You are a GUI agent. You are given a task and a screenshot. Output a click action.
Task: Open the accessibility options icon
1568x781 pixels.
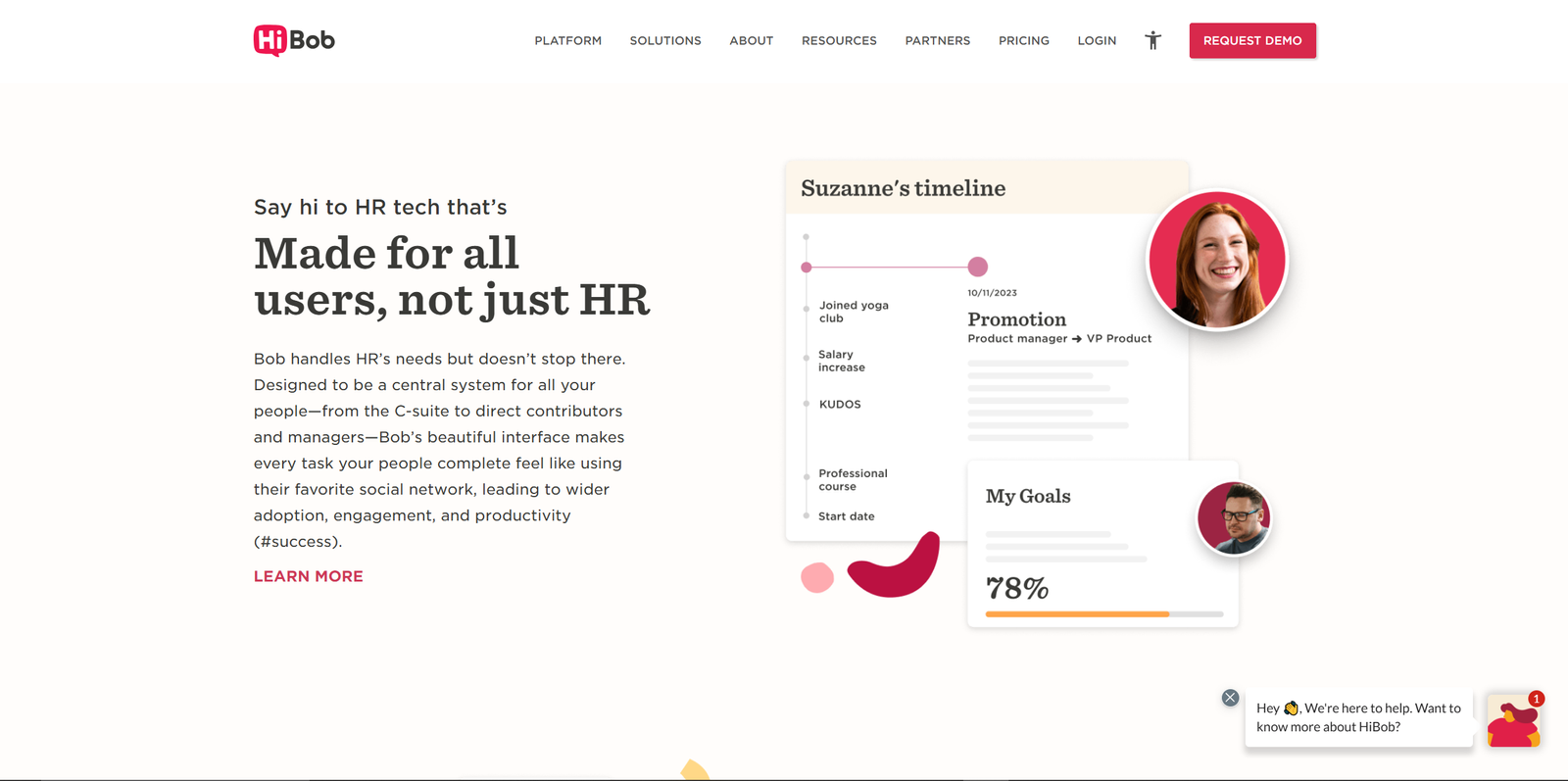pyautogui.click(x=1153, y=40)
